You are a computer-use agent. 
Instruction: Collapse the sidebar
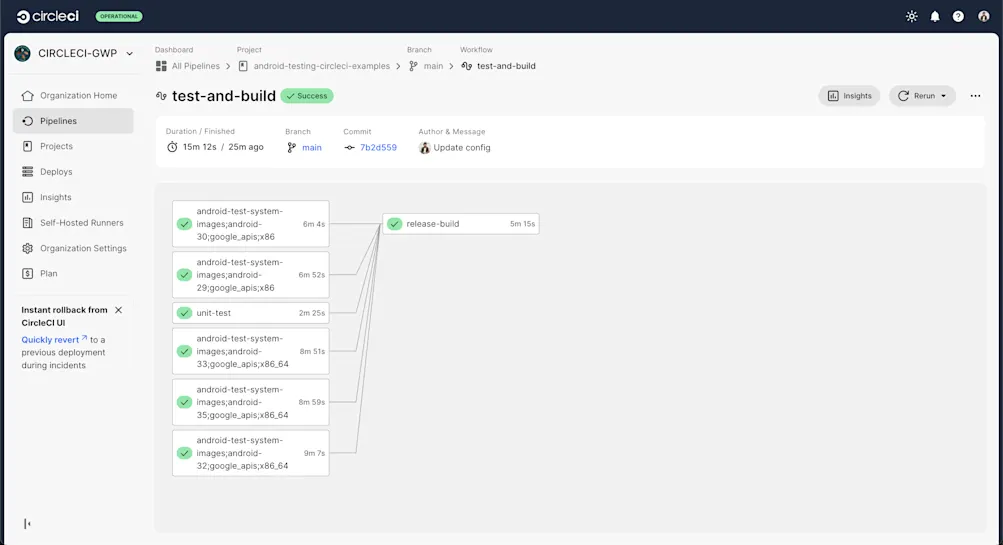pyautogui.click(x=27, y=524)
